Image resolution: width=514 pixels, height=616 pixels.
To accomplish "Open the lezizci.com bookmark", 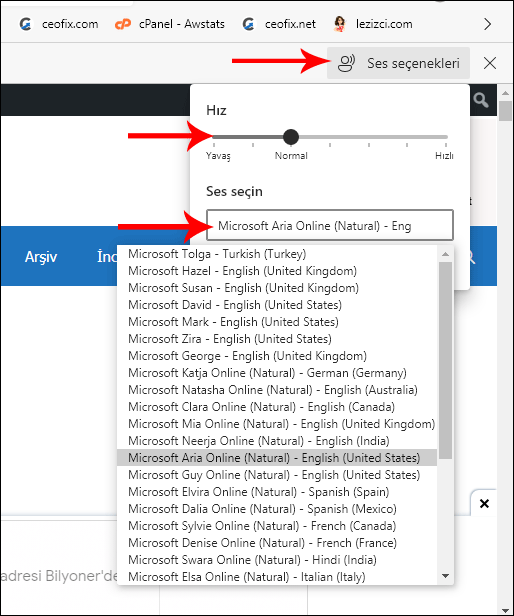I will (x=373, y=24).
